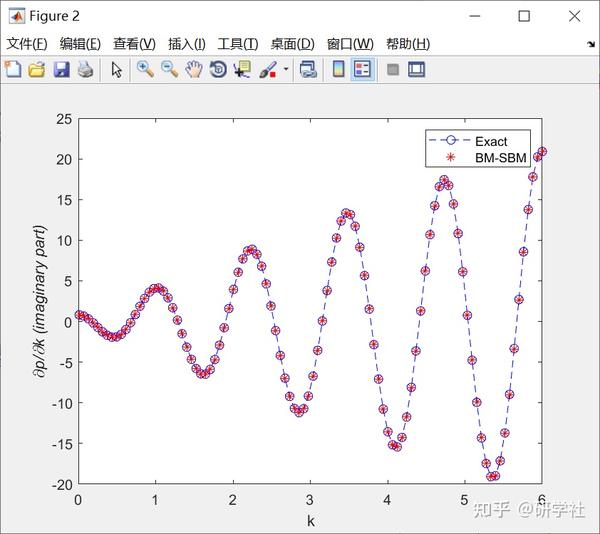Select the Edit Plot arrow tool
This screenshot has width=600, height=534.
point(116,70)
